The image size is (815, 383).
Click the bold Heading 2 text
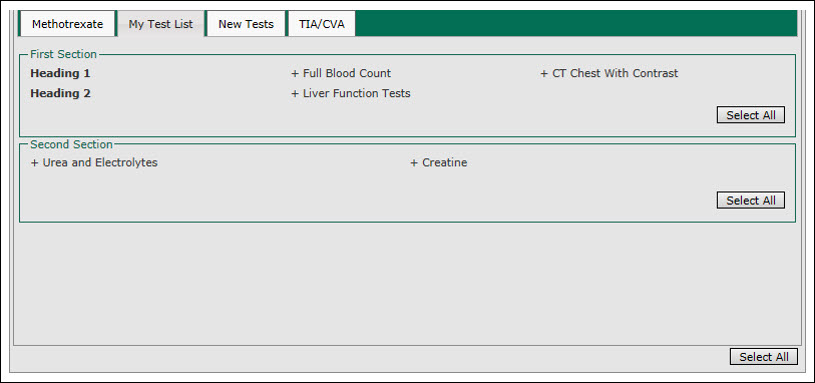point(60,94)
